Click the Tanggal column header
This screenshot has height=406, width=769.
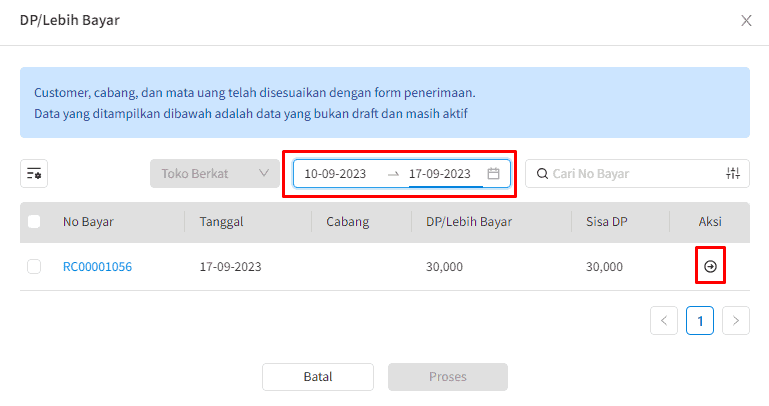pyautogui.click(x=221, y=222)
